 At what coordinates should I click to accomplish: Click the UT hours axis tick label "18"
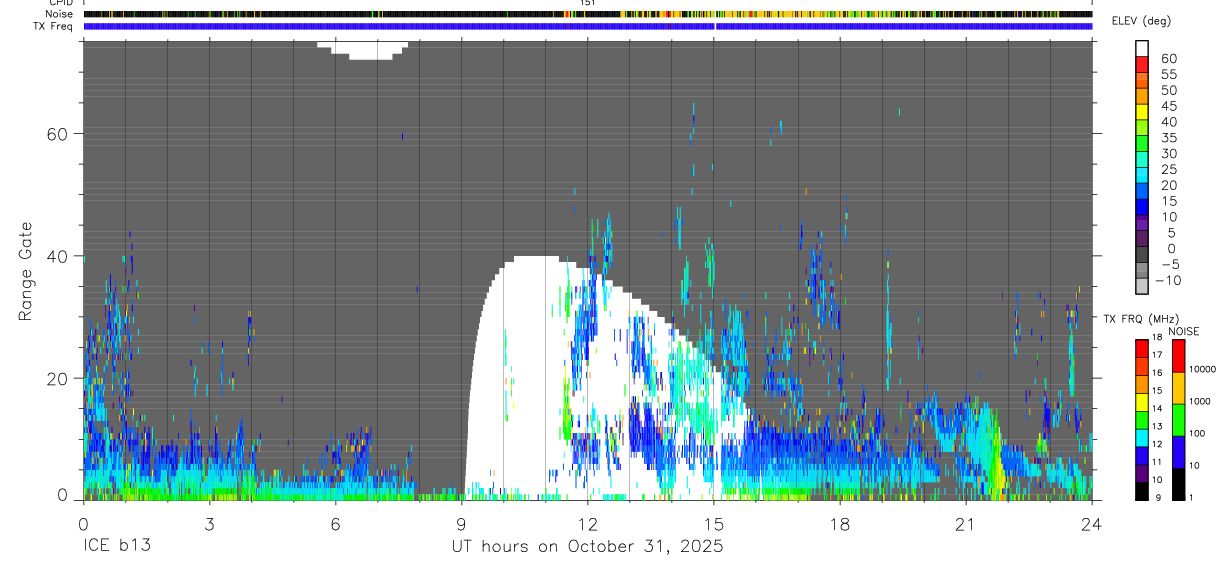840,525
